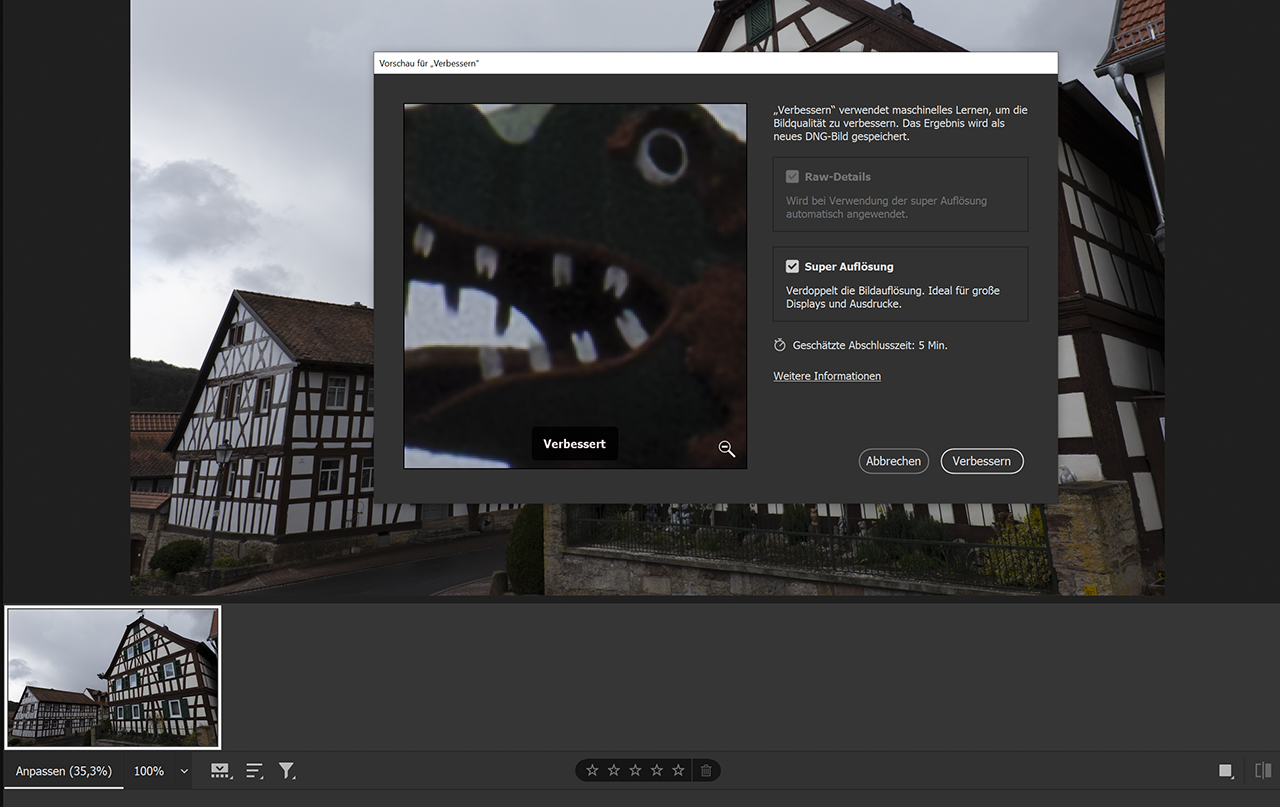Expand the zoom level dropdown arrow

click(x=184, y=771)
